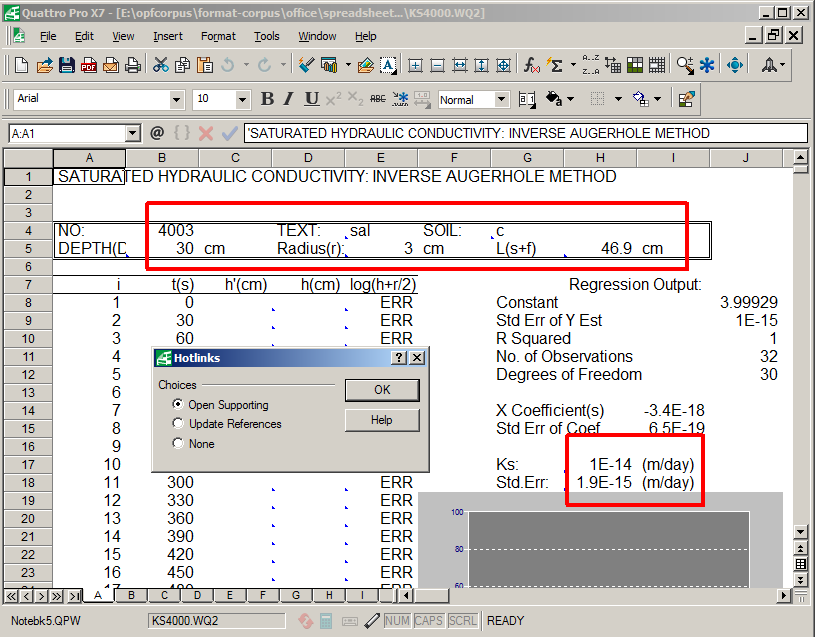The height and width of the screenshot is (637, 815).
Task: Click the Cut scissors icon
Action: (x=160, y=65)
